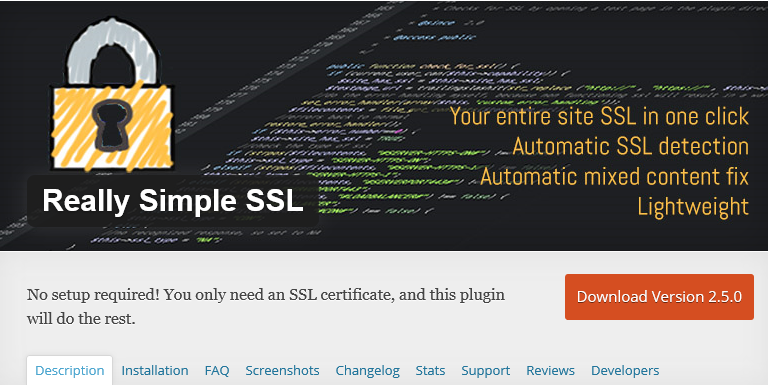Open the FAQ tab

pyautogui.click(x=217, y=370)
